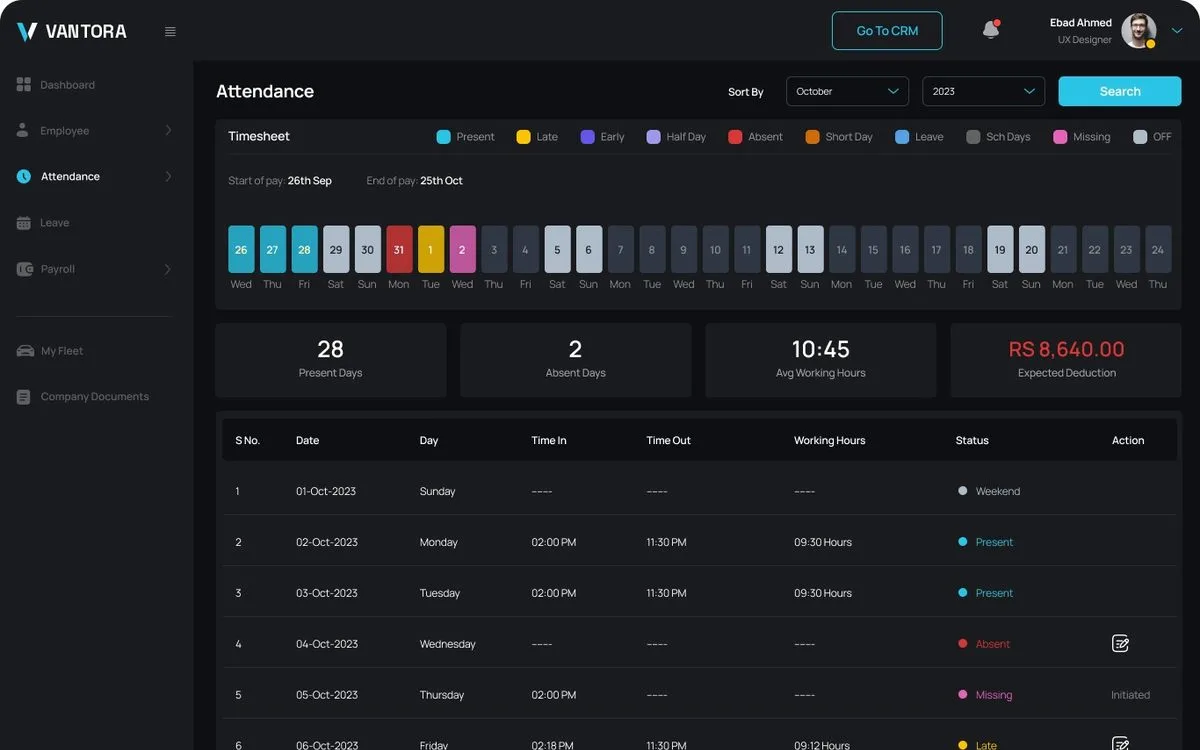Collapse sidebar with hamburger menu icon
Screen dimensions: 1200x750
(170, 31)
